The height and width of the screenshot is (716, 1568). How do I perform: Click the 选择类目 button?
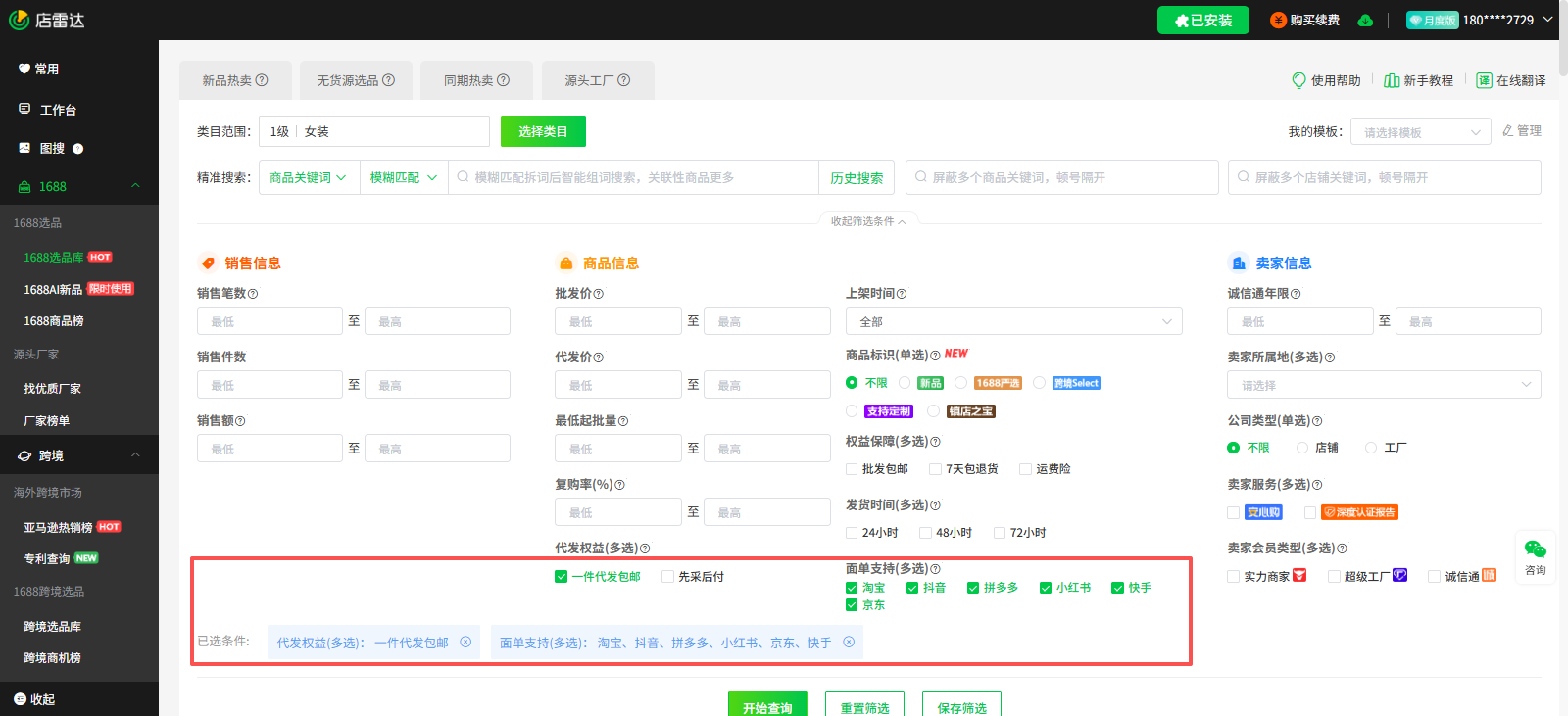(x=543, y=131)
